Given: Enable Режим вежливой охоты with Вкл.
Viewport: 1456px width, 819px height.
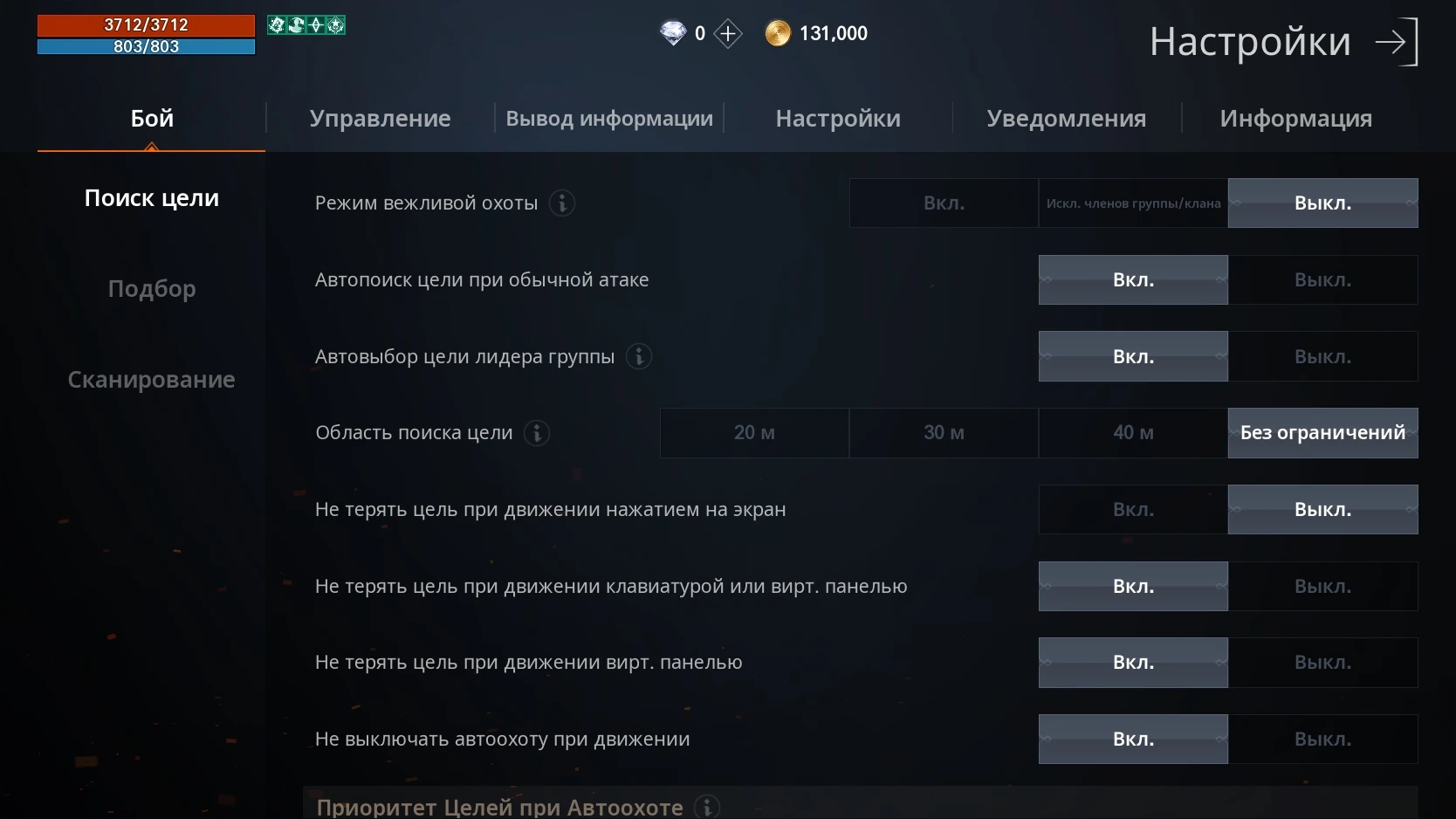Looking at the screenshot, I should click(x=944, y=203).
